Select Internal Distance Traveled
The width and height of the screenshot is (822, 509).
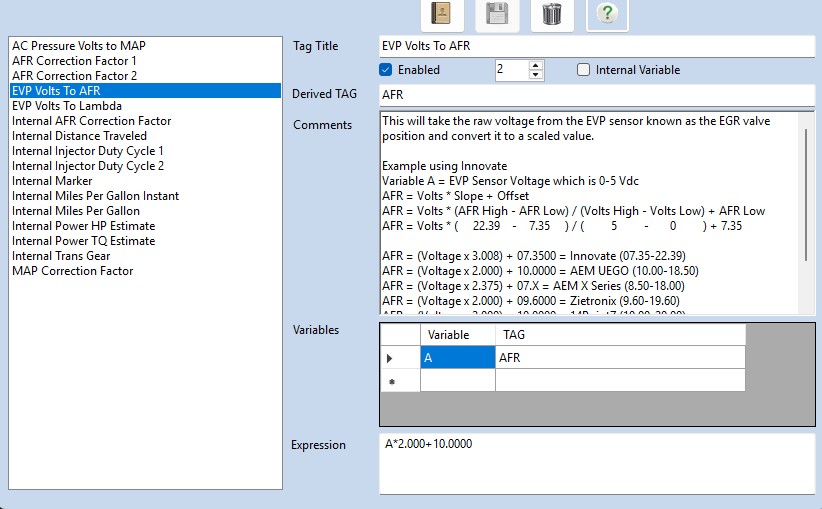145,136
